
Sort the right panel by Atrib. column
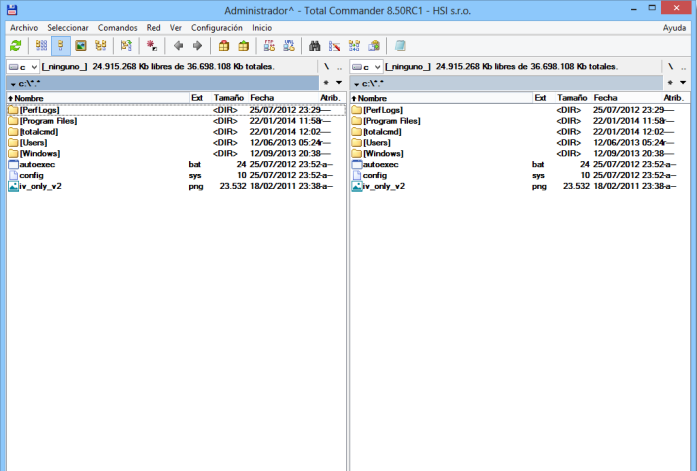(675, 98)
